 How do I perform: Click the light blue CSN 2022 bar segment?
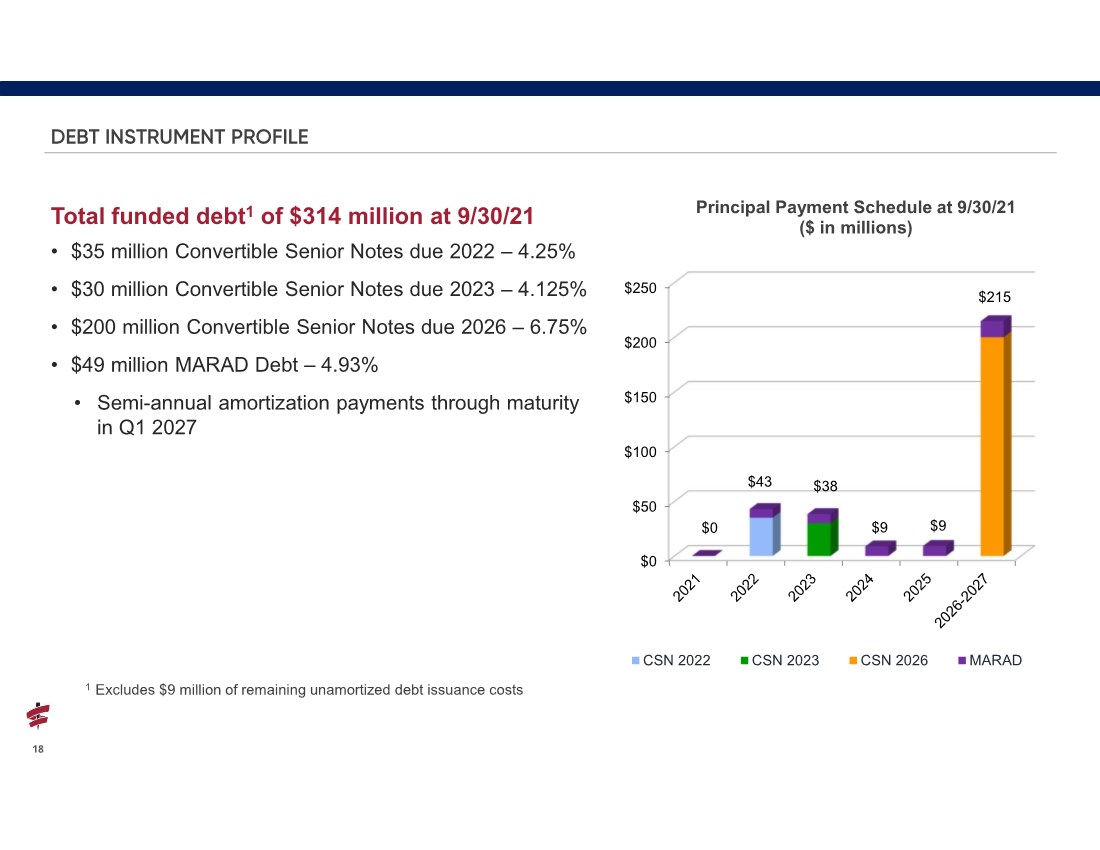click(763, 537)
